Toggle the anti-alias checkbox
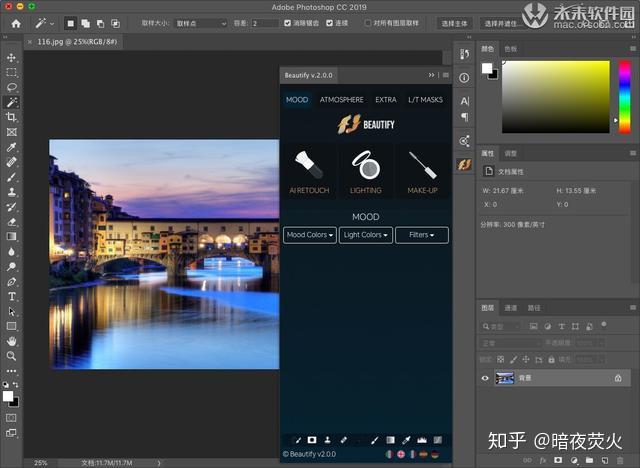Viewport: 640px width, 468px height. 287,23
